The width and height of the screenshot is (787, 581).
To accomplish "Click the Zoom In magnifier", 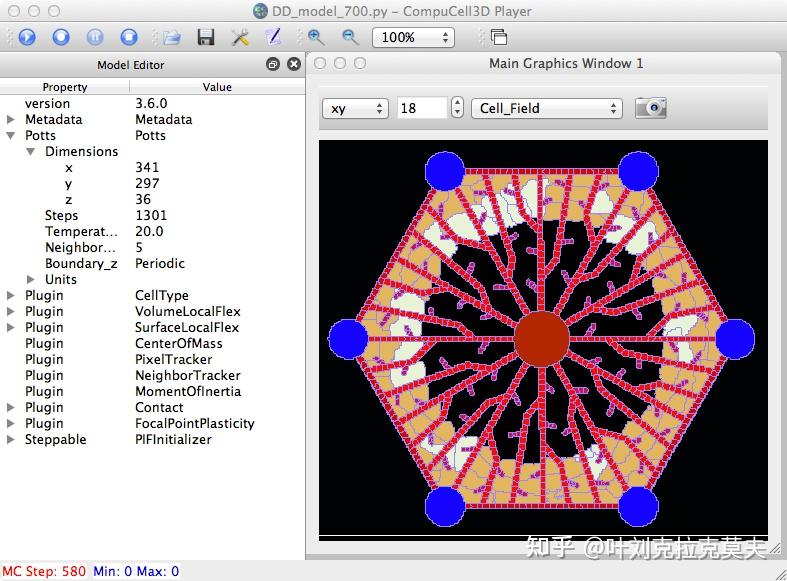I will tap(316, 37).
